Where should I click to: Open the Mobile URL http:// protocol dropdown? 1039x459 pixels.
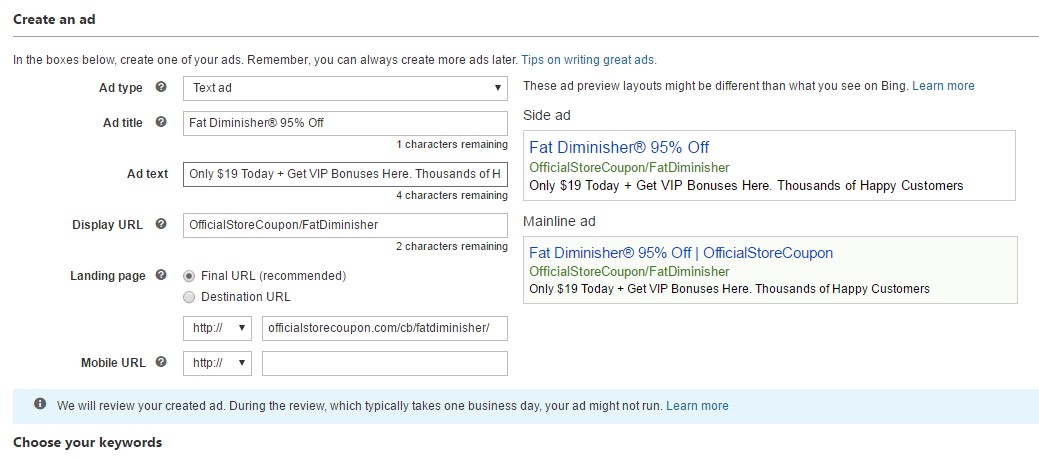point(217,363)
